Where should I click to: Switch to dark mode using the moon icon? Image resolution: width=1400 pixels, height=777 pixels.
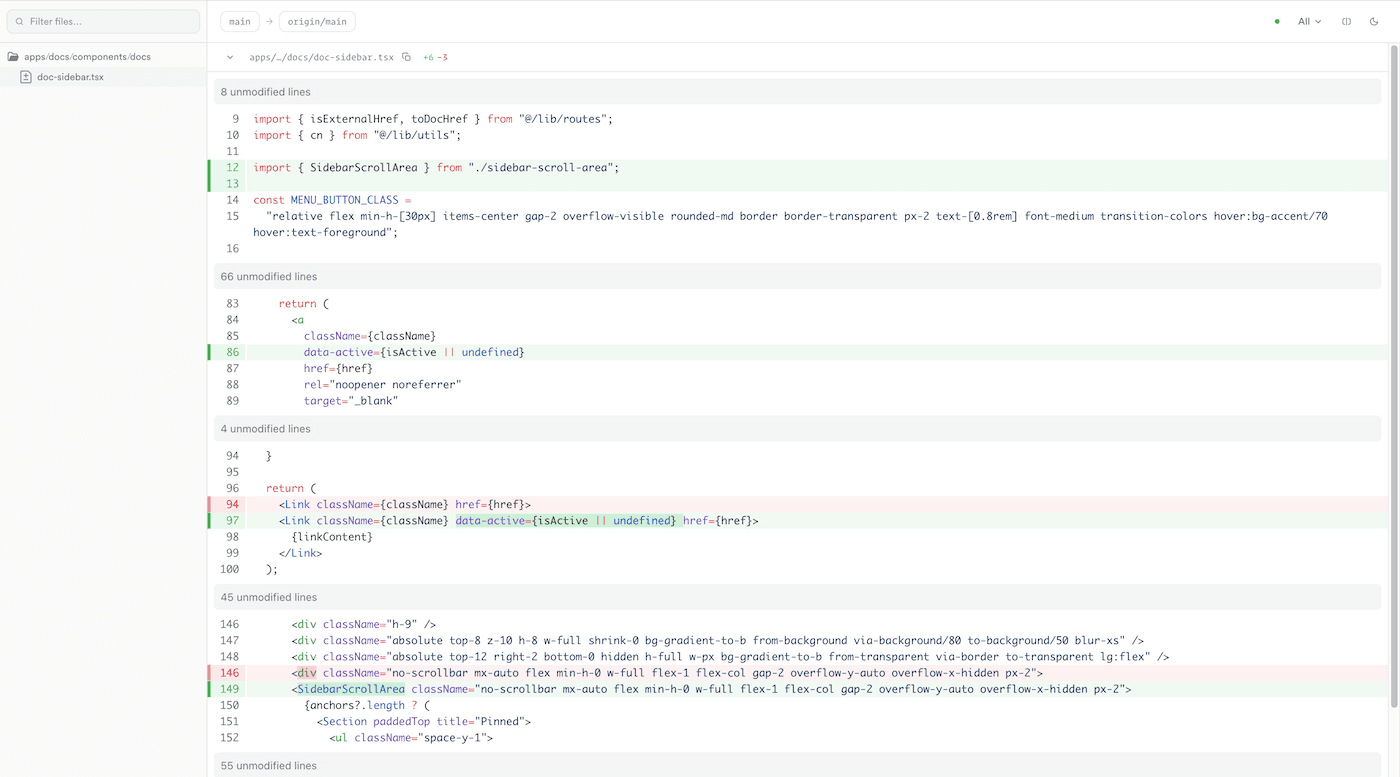click(x=1374, y=20)
